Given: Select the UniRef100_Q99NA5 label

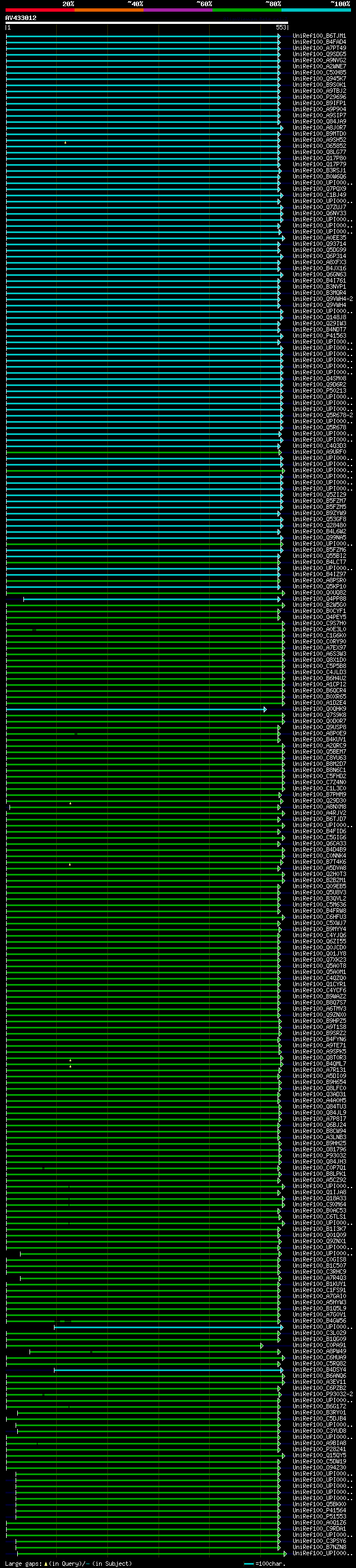Looking at the screenshot, I should [x=319, y=537].
